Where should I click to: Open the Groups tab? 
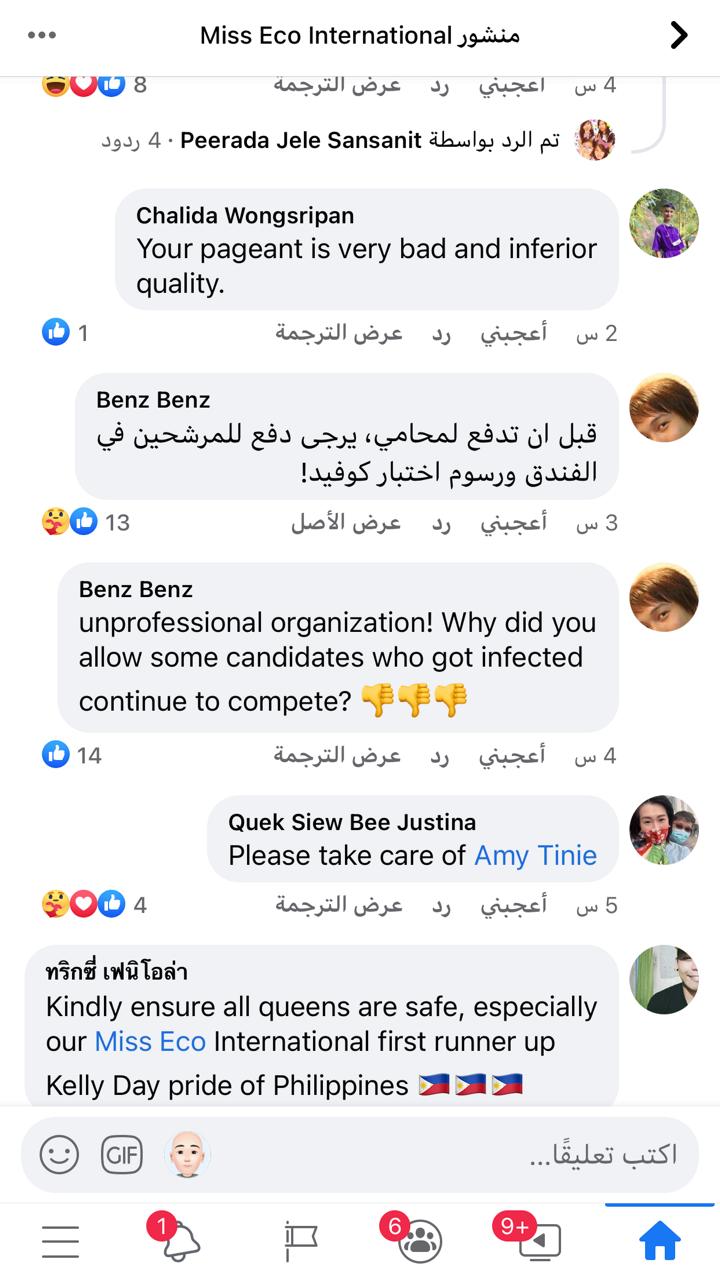pyautogui.click(x=421, y=1240)
